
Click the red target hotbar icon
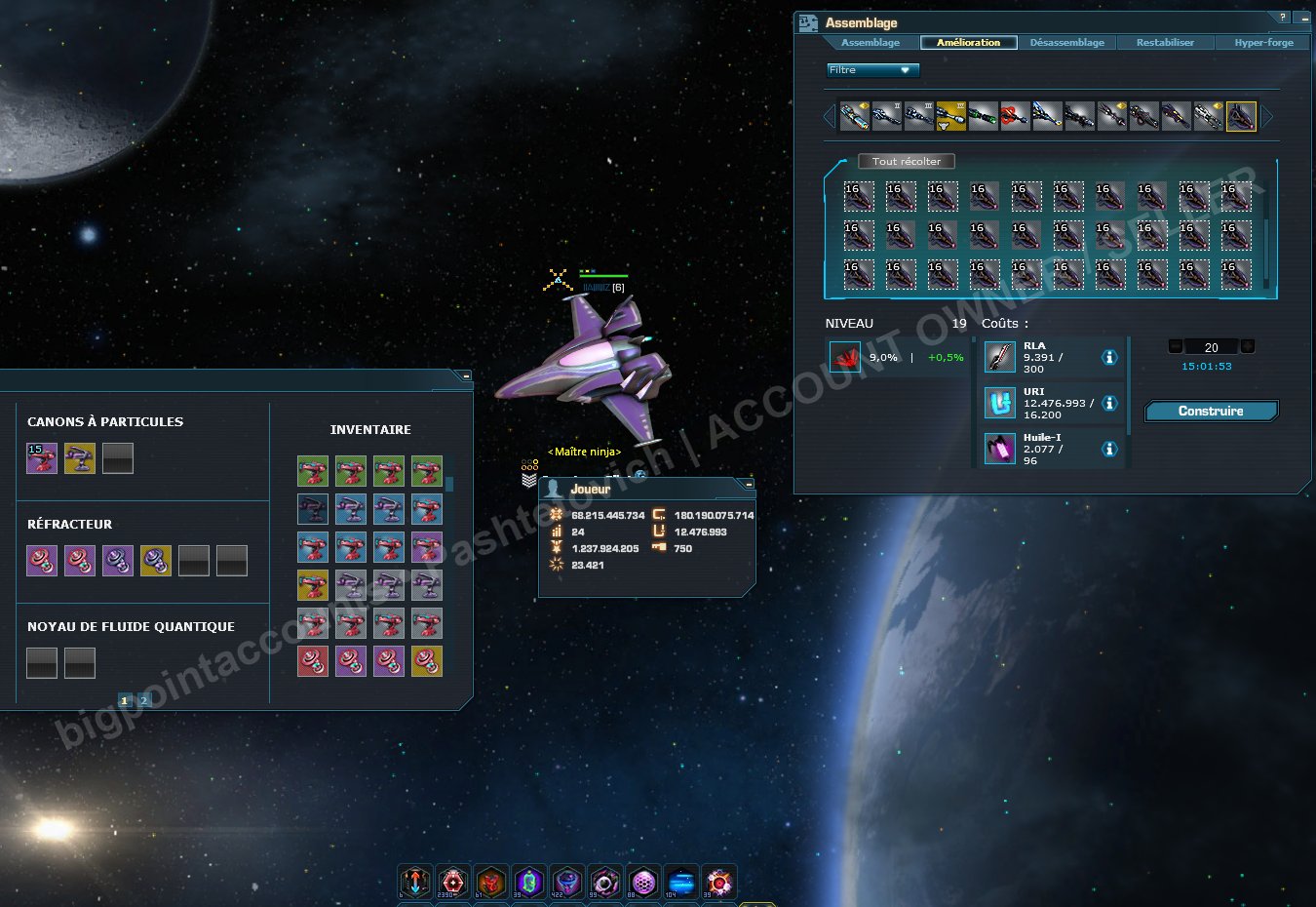[453, 882]
